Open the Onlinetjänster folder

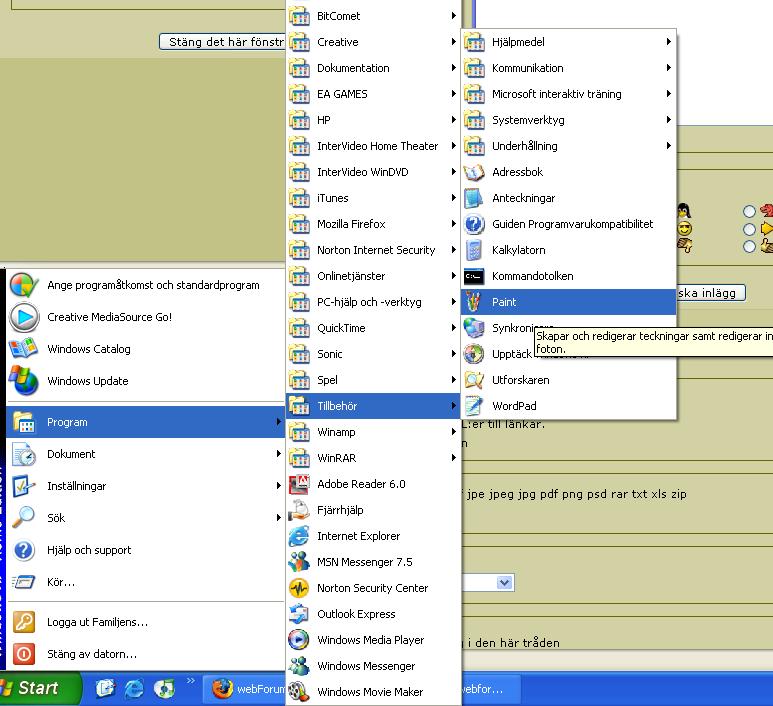pyautogui.click(x=373, y=276)
